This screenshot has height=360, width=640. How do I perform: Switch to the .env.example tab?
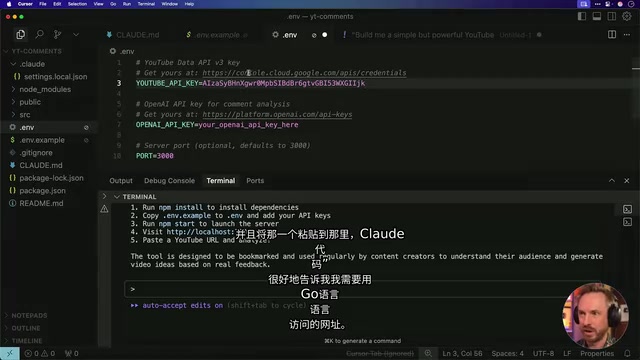(217, 35)
